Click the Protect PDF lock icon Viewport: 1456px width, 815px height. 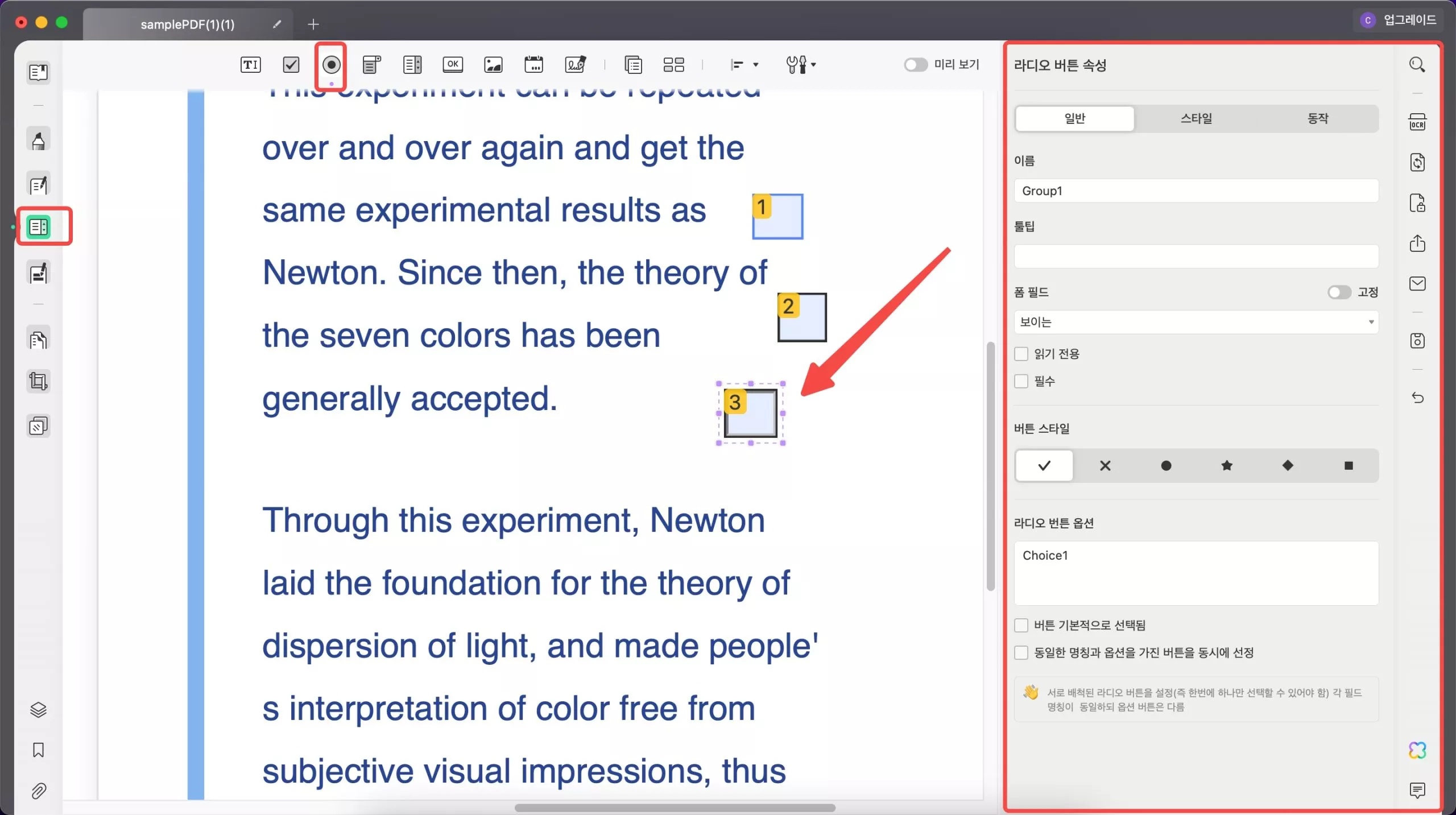pos(1417,203)
